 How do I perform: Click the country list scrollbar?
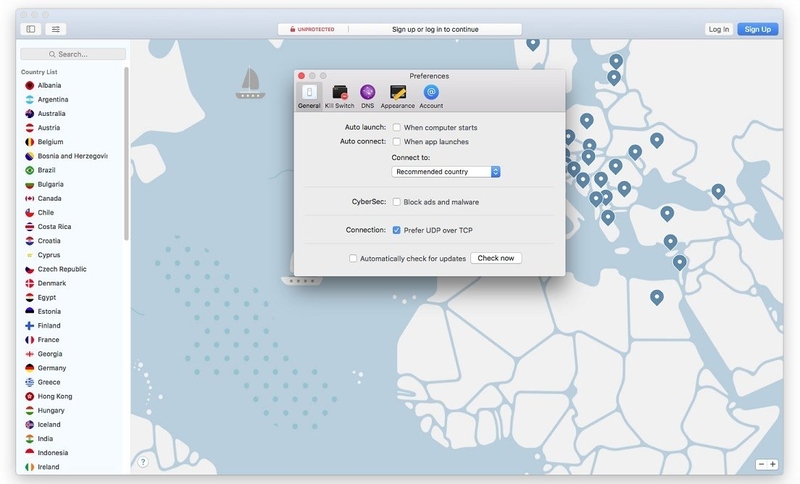[126, 153]
